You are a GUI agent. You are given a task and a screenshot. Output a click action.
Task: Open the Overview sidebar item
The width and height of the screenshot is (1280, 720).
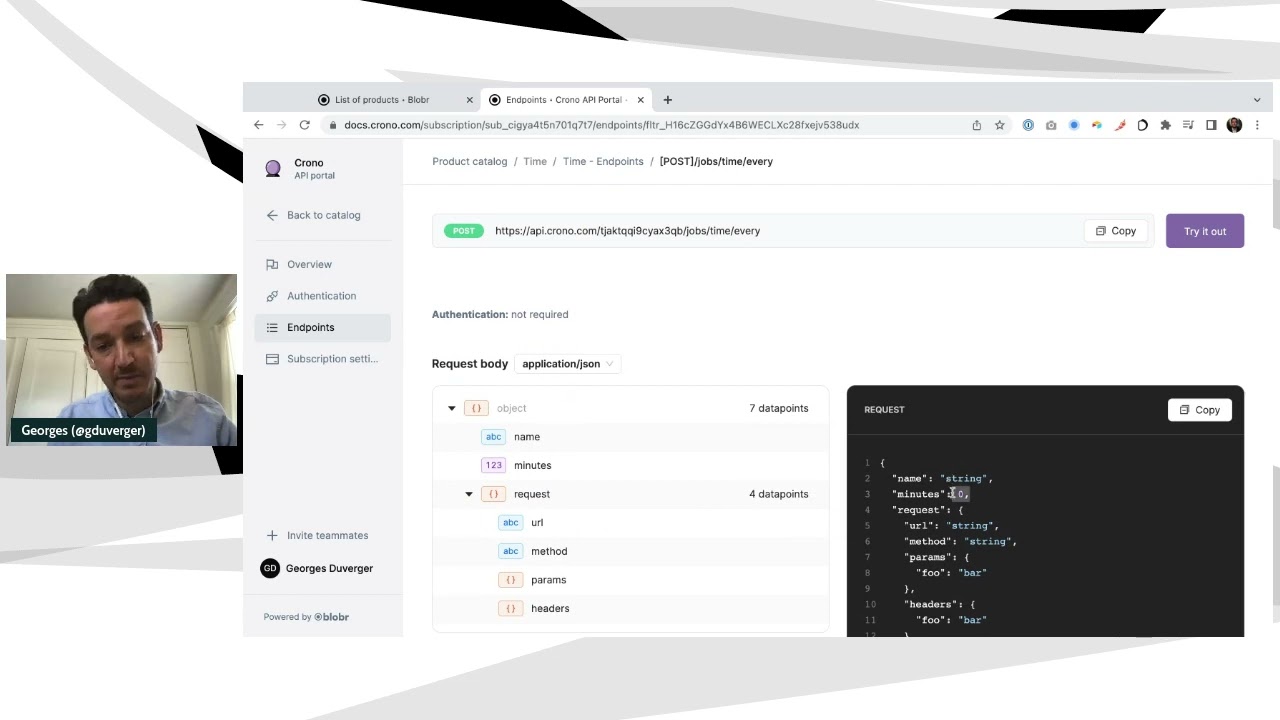coord(322,264)
